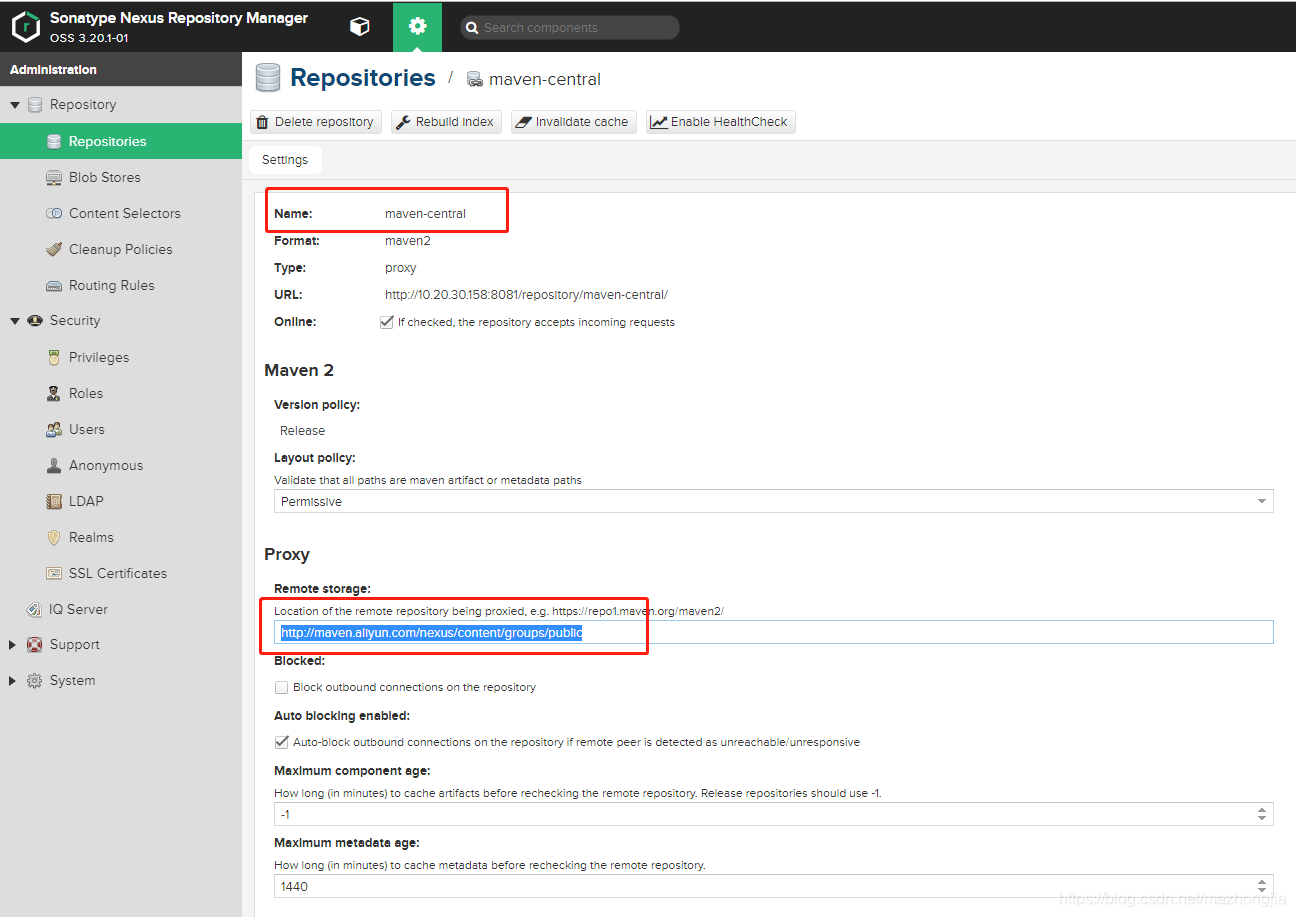
Task: Click the large Repositories header icon
Action: click(268, 78)
